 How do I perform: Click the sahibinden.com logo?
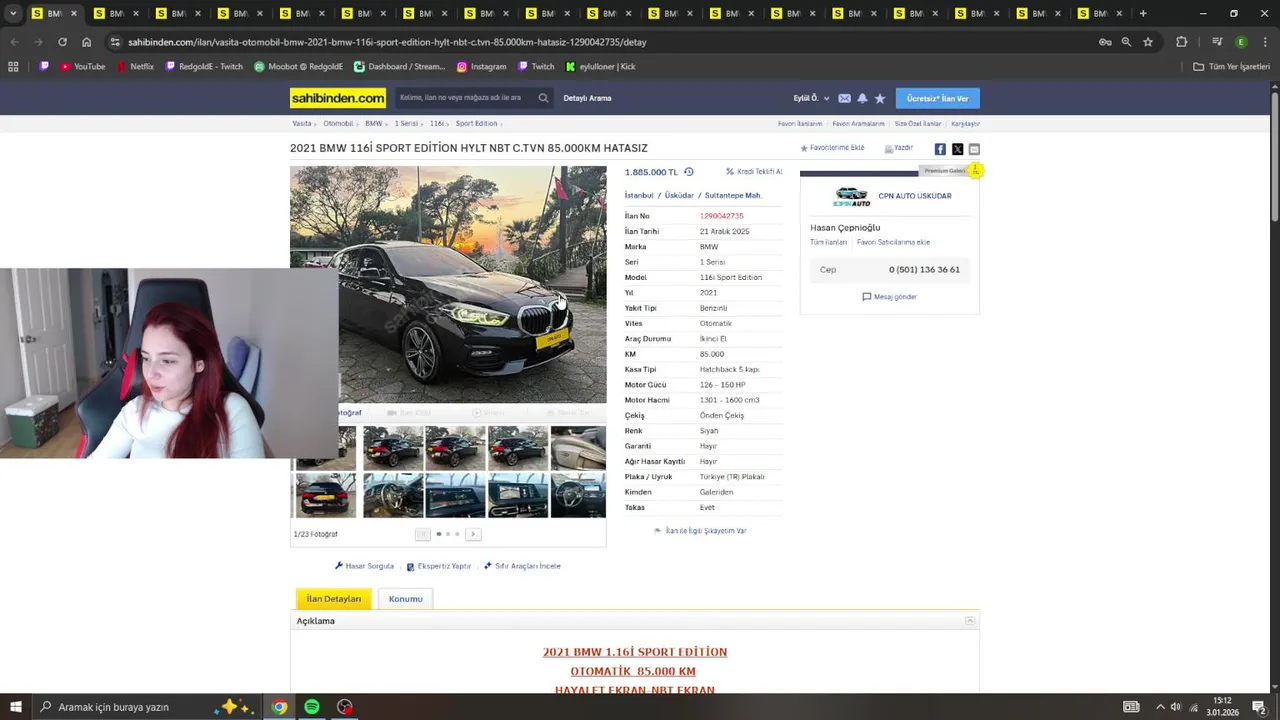338,98
